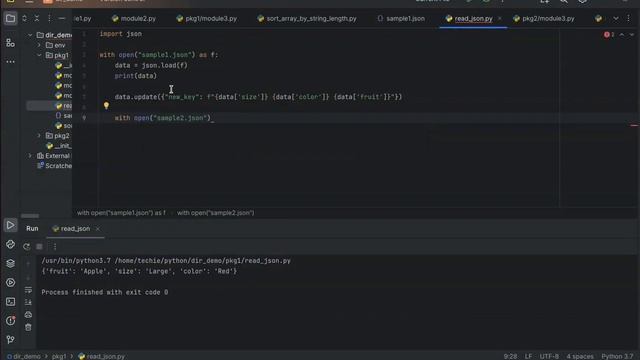
Task: Click the Run panel title label
Action: (32, 229)
